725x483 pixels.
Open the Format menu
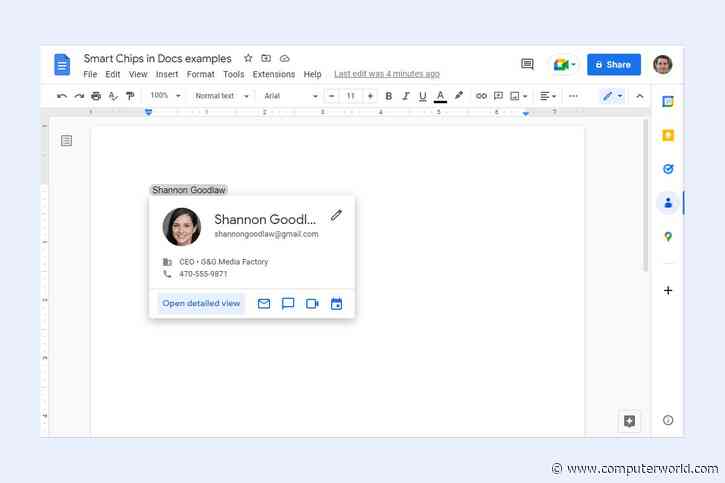pyautogui.click(x=201, y=74)
